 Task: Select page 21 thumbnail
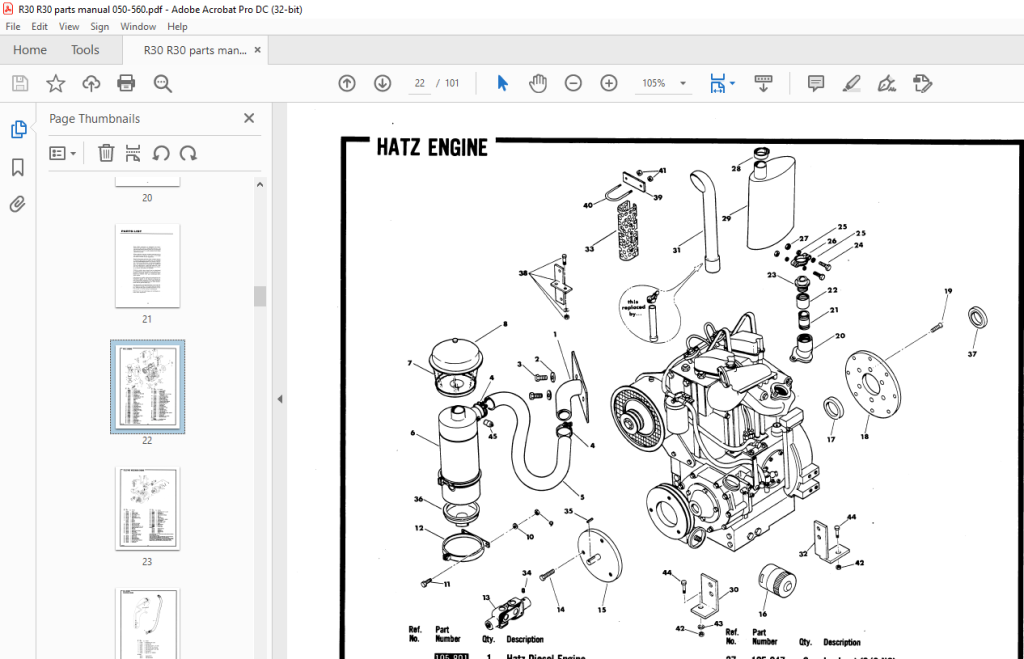[147, 266]
